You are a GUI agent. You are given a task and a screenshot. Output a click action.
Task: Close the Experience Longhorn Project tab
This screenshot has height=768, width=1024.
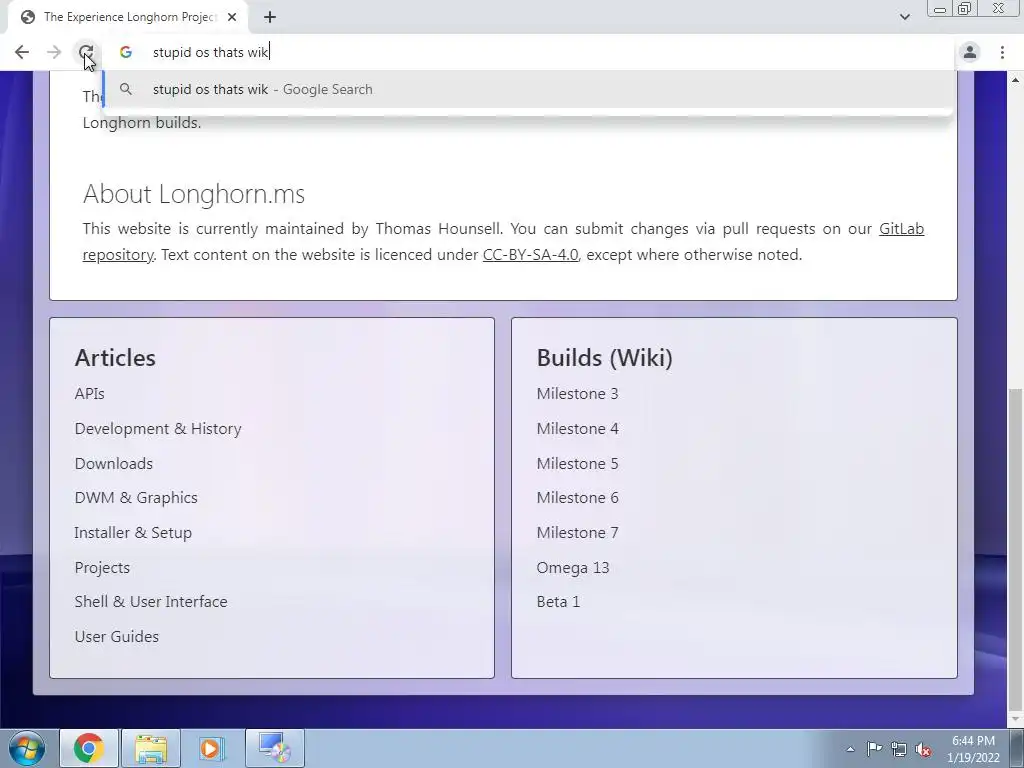tap(232, 18)
